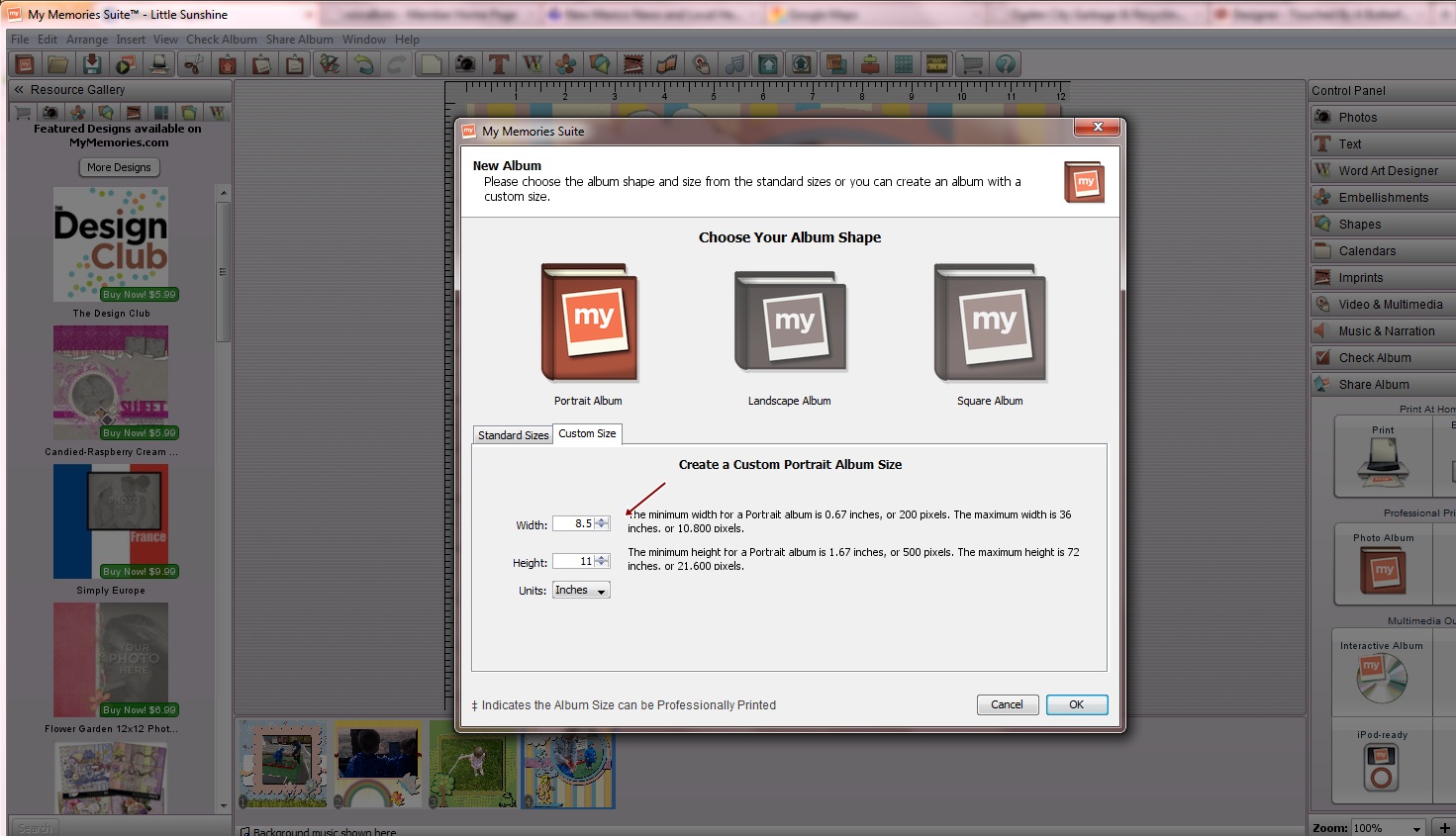
Task: Click the printer icon in main toolbar
Action: 158,64
